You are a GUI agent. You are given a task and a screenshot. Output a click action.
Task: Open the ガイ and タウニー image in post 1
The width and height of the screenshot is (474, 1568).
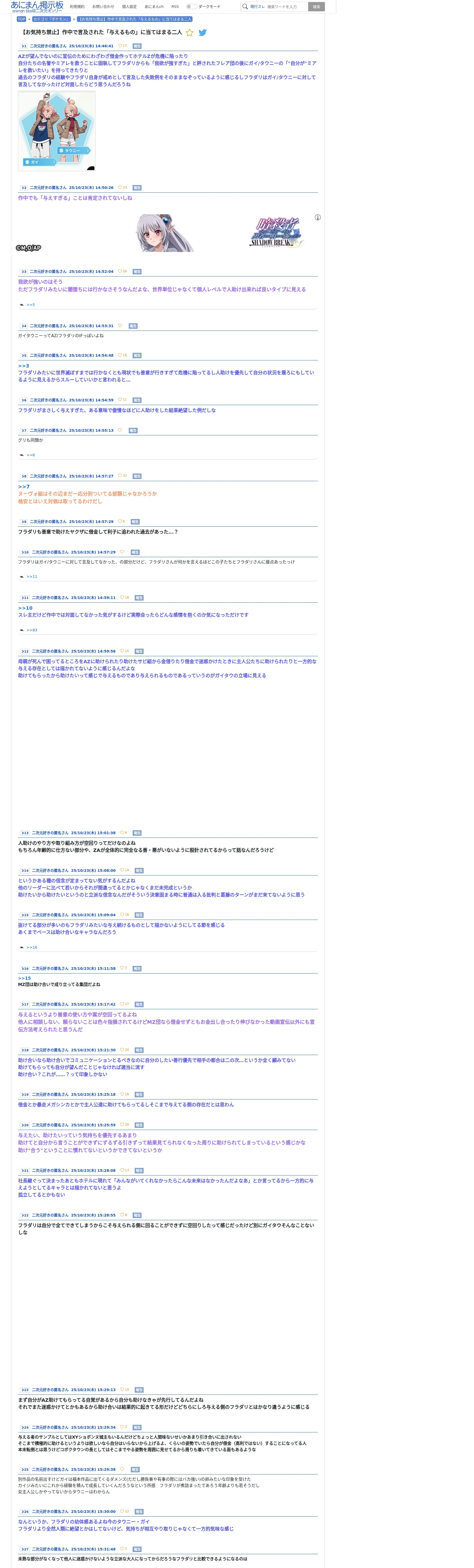coord(57,131)
